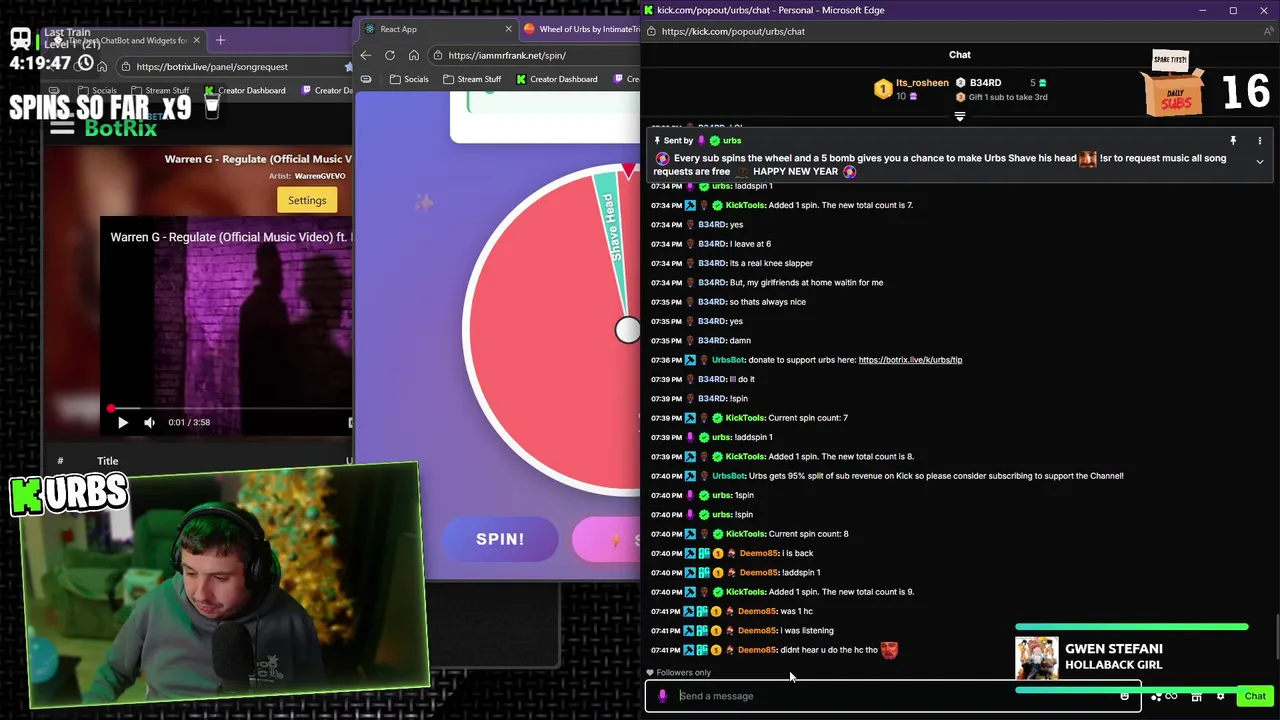Click B34RD in the gift leaderboard

pyautogui.click(x=985, y=83)
